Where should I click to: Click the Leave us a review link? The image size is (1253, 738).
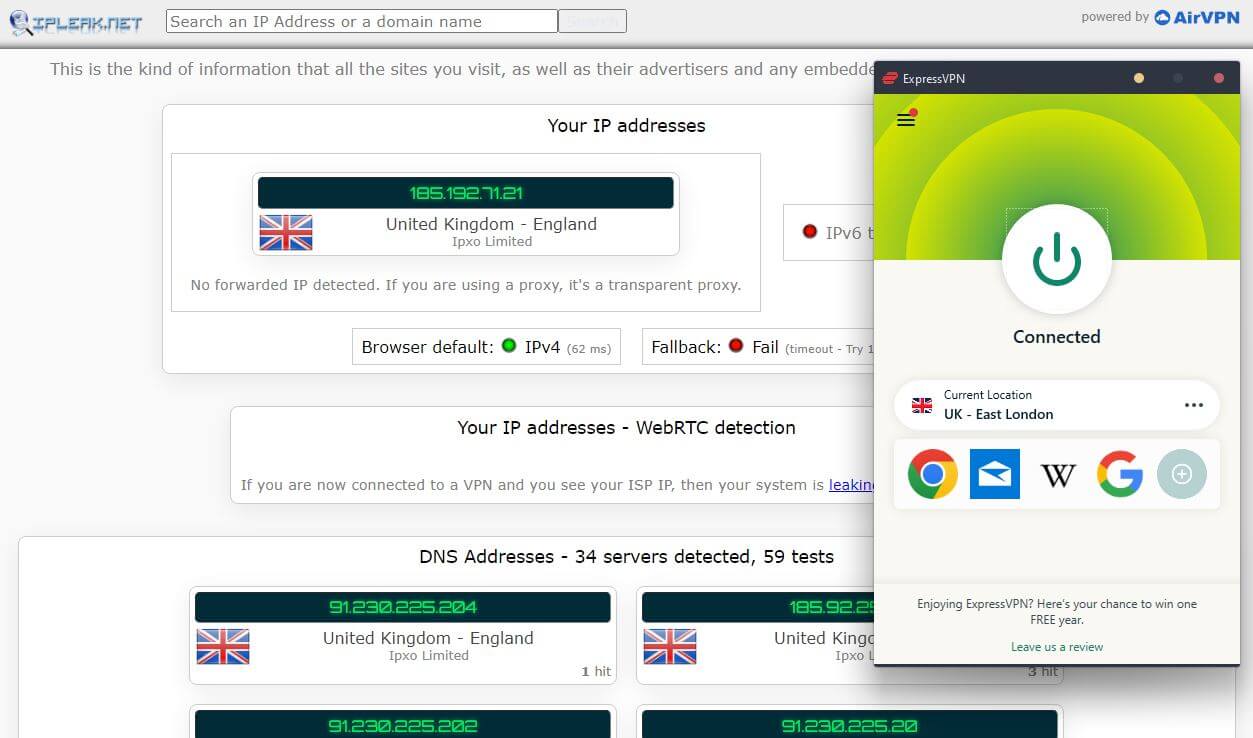click(1057, 647)
